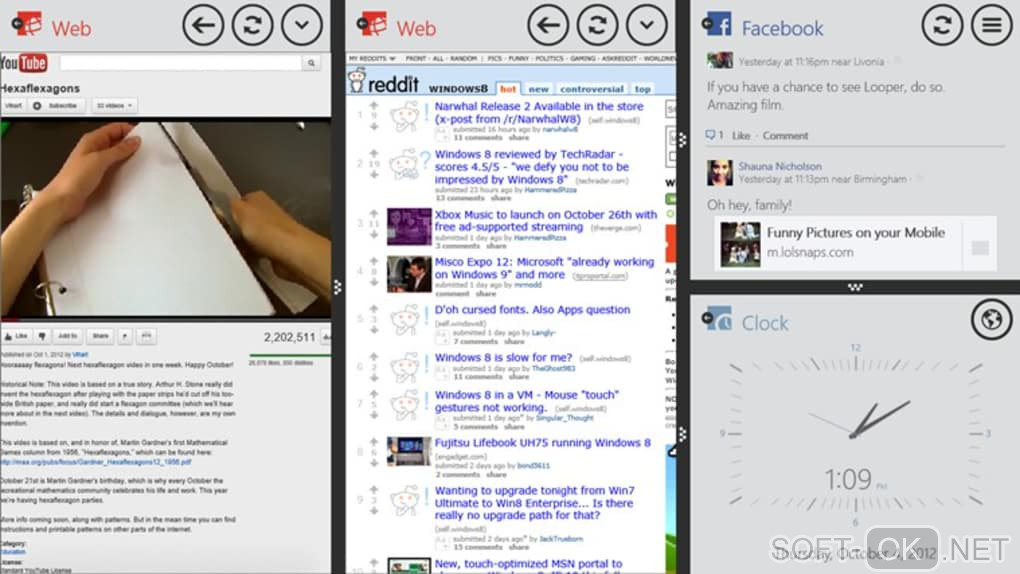Flag the YouTube video with the flag icon
The height and width of the screenshot is (574, 1020).
125,336
